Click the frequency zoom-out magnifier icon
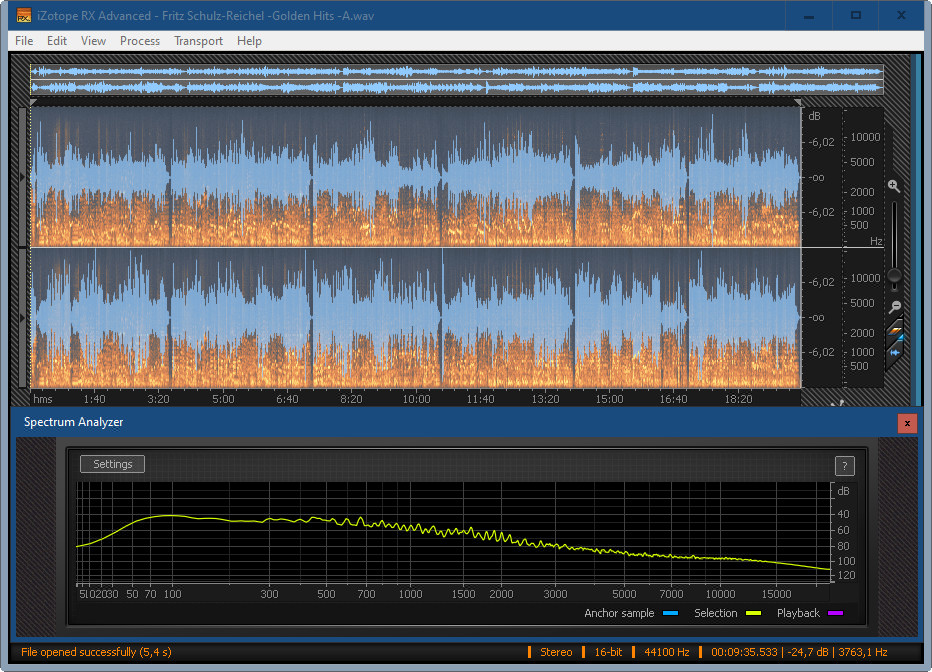The image size is (932, 672). coord(895,307)
